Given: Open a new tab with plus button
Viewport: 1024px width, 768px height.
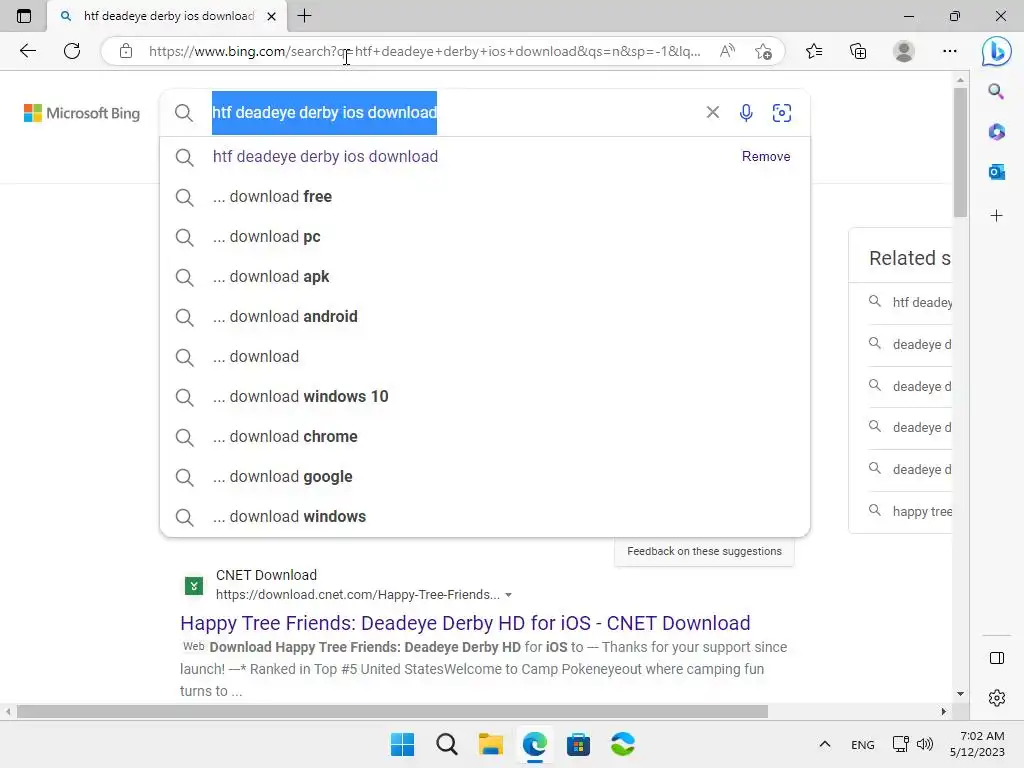Looking at the screenshot, I should (304, 16).
